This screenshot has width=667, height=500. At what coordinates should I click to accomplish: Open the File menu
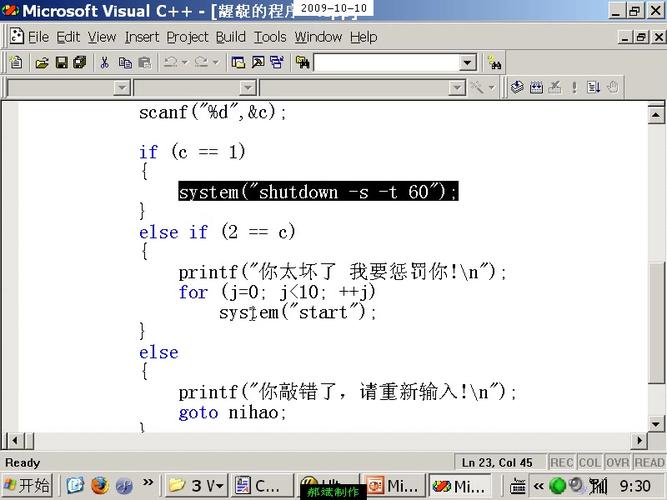pos(38,37)
